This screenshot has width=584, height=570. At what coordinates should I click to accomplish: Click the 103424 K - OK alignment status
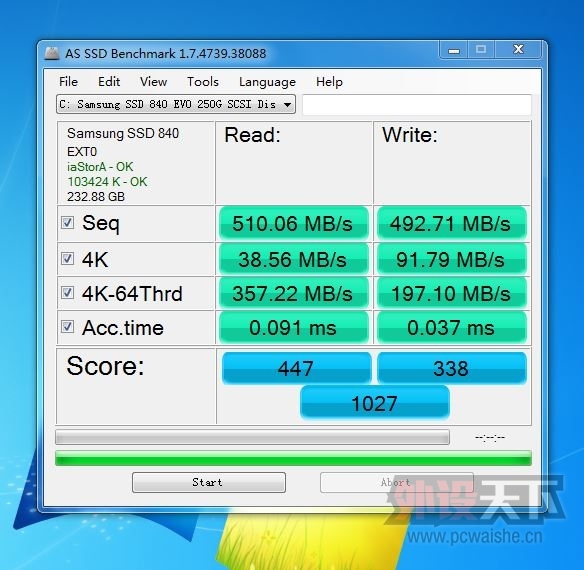(x=107, y=181)
